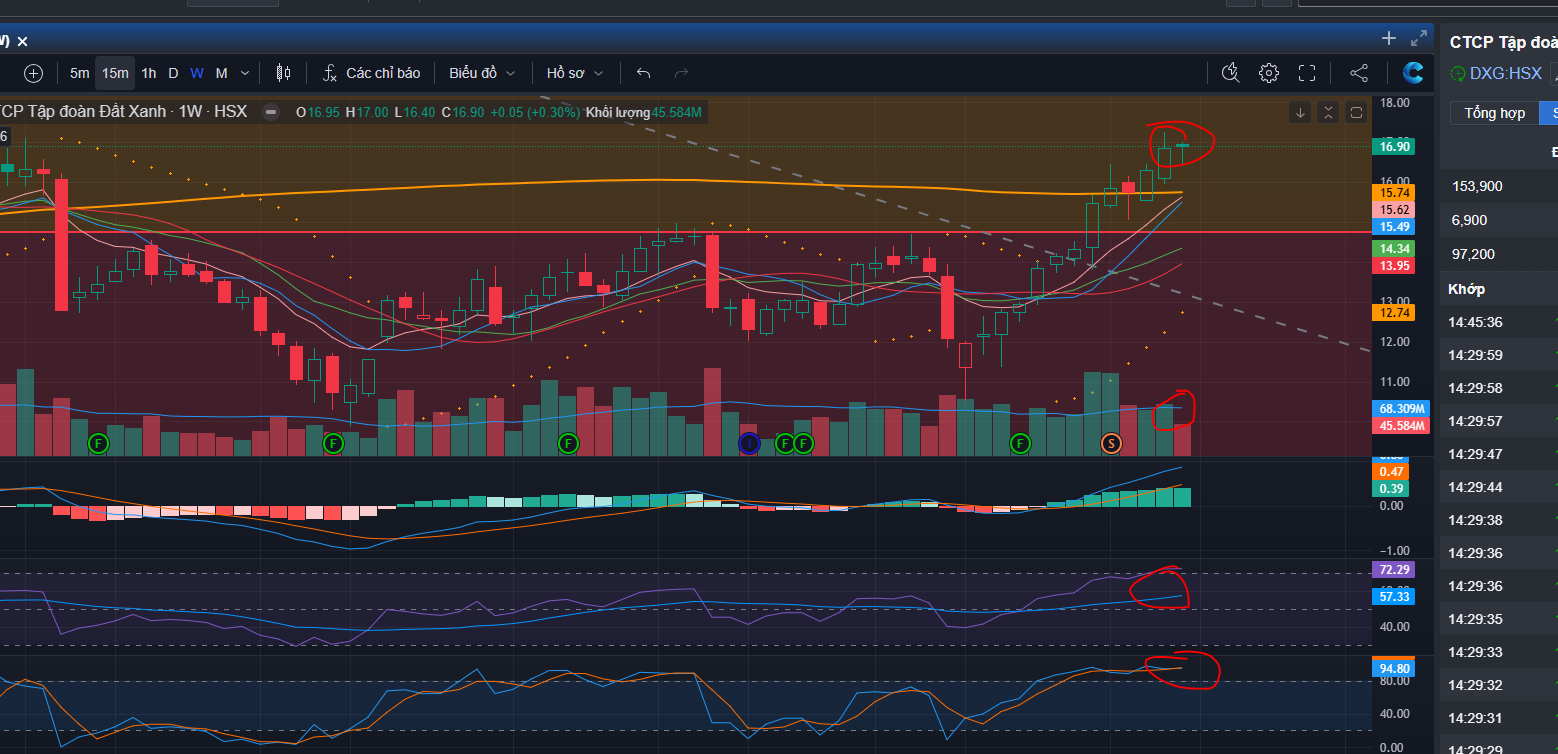This screenshot has width=1558, height=754.
Task: Open the DXG:HSX symbol link
Action: [x=1506, y=73]
